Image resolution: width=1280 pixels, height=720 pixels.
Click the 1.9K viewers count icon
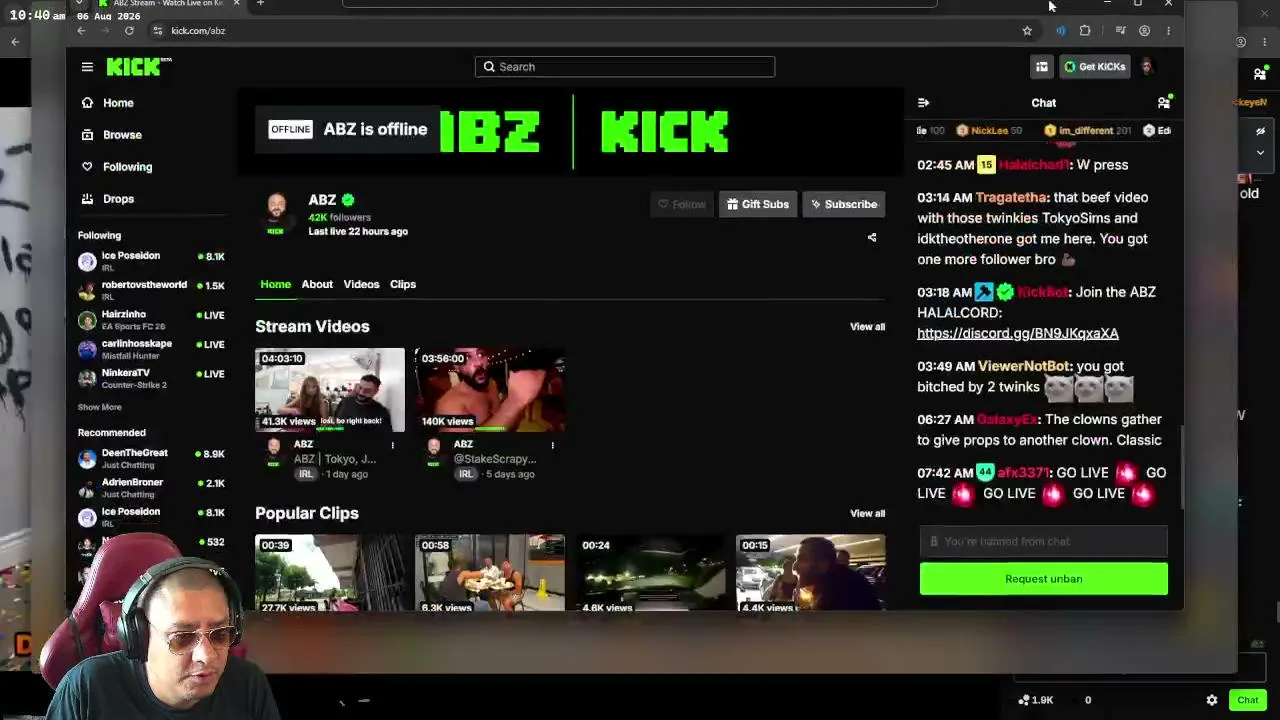[x=1024, y=700]
